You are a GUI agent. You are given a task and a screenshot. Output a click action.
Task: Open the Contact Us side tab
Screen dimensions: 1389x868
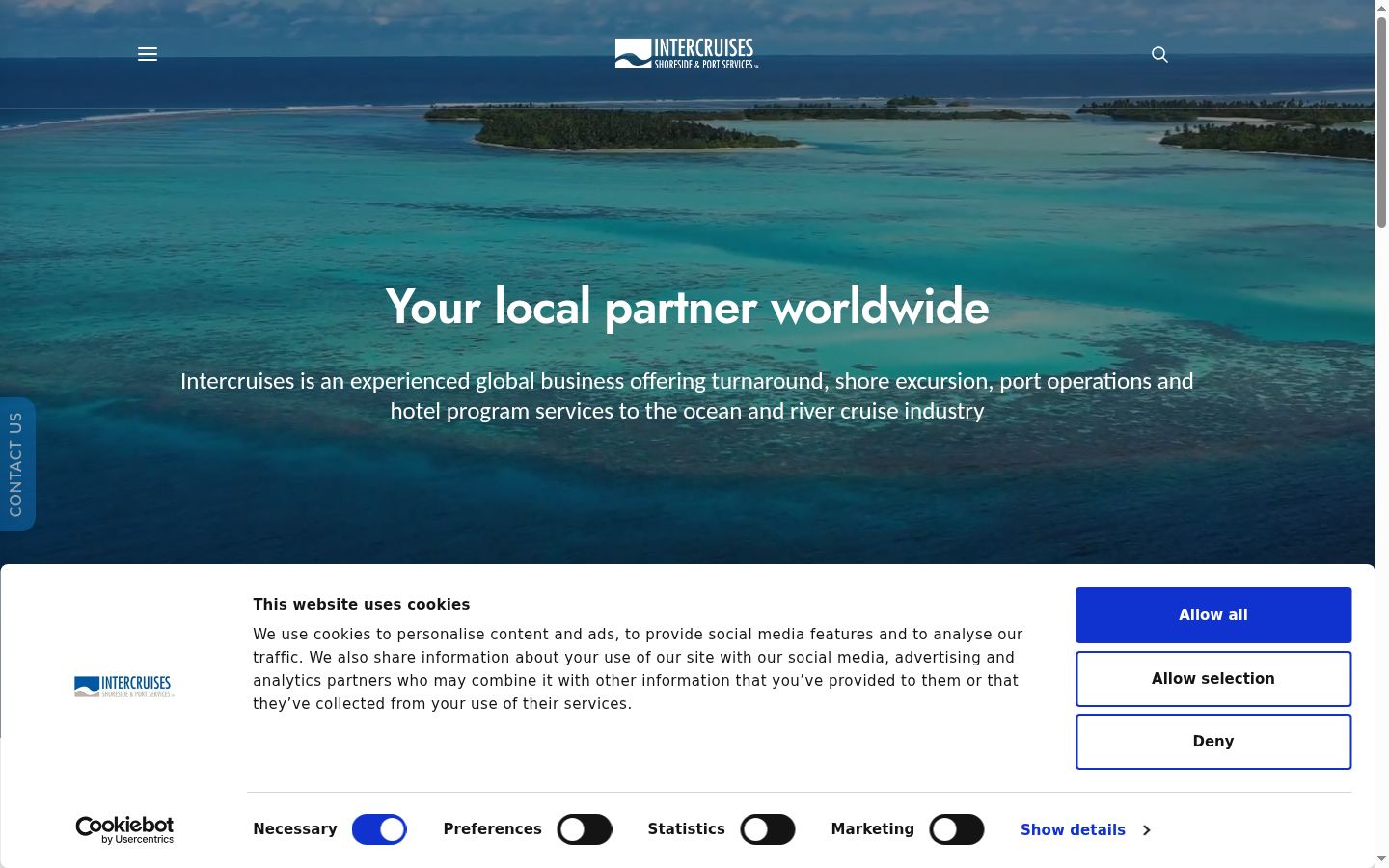(x=16, y=464)
